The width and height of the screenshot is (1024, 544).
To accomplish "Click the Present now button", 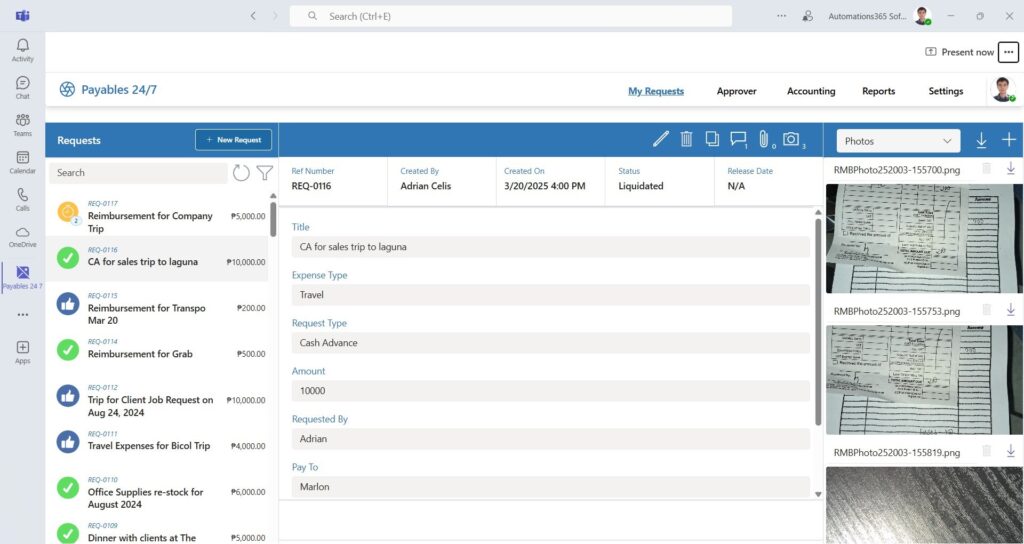I will tap(959, 52).
